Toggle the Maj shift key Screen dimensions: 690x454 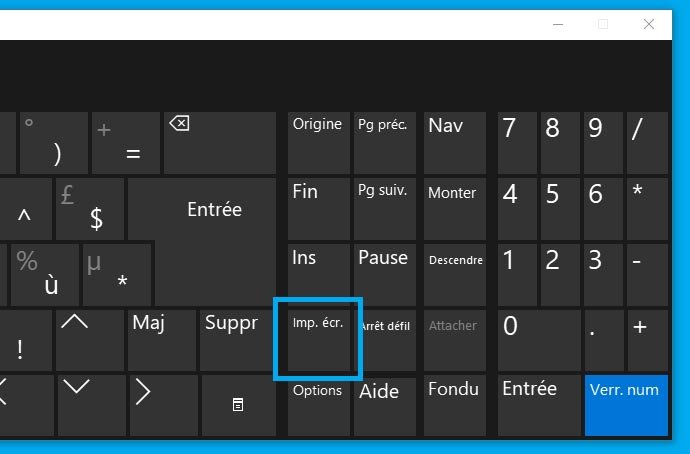click(x=162, y=340)
